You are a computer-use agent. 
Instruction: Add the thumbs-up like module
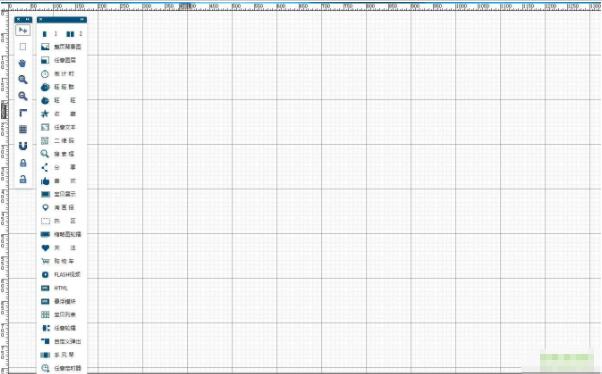[59, 181]
